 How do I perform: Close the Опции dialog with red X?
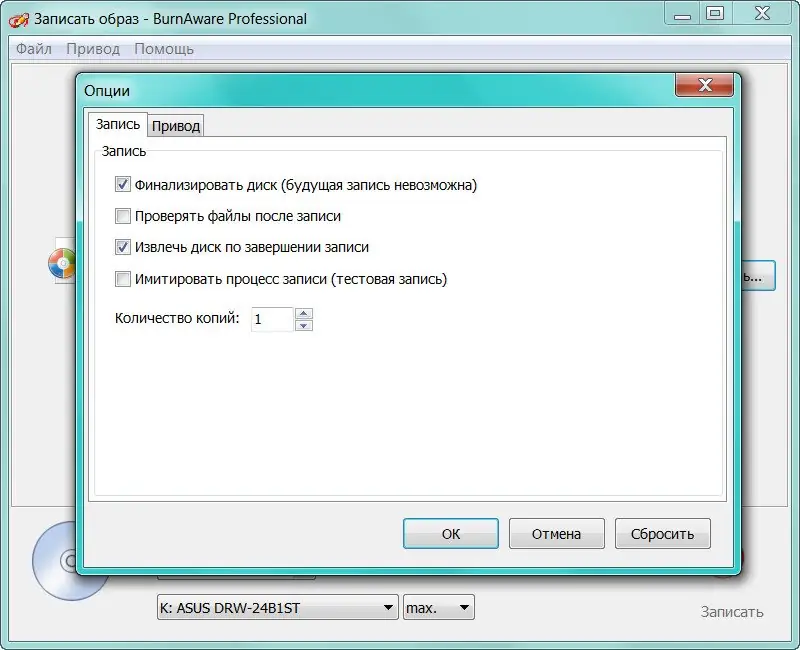(705, 85)
